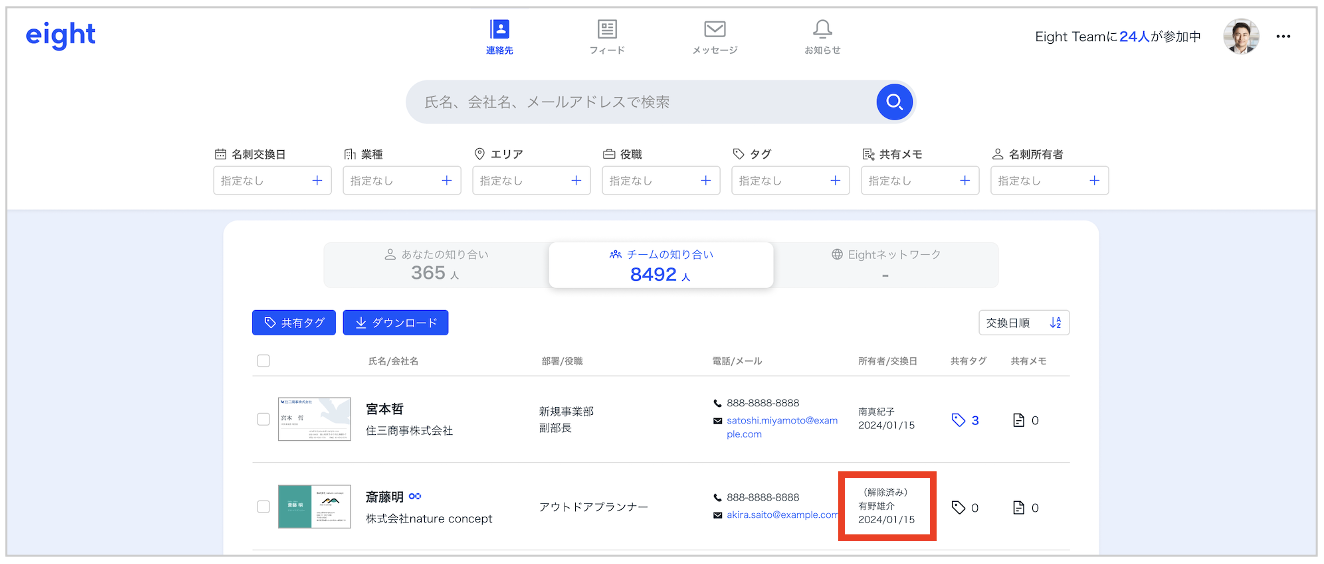The image size is (1324, 564).
Task: Switch to あなたの知り合い tab
Action: click(436, 265)
